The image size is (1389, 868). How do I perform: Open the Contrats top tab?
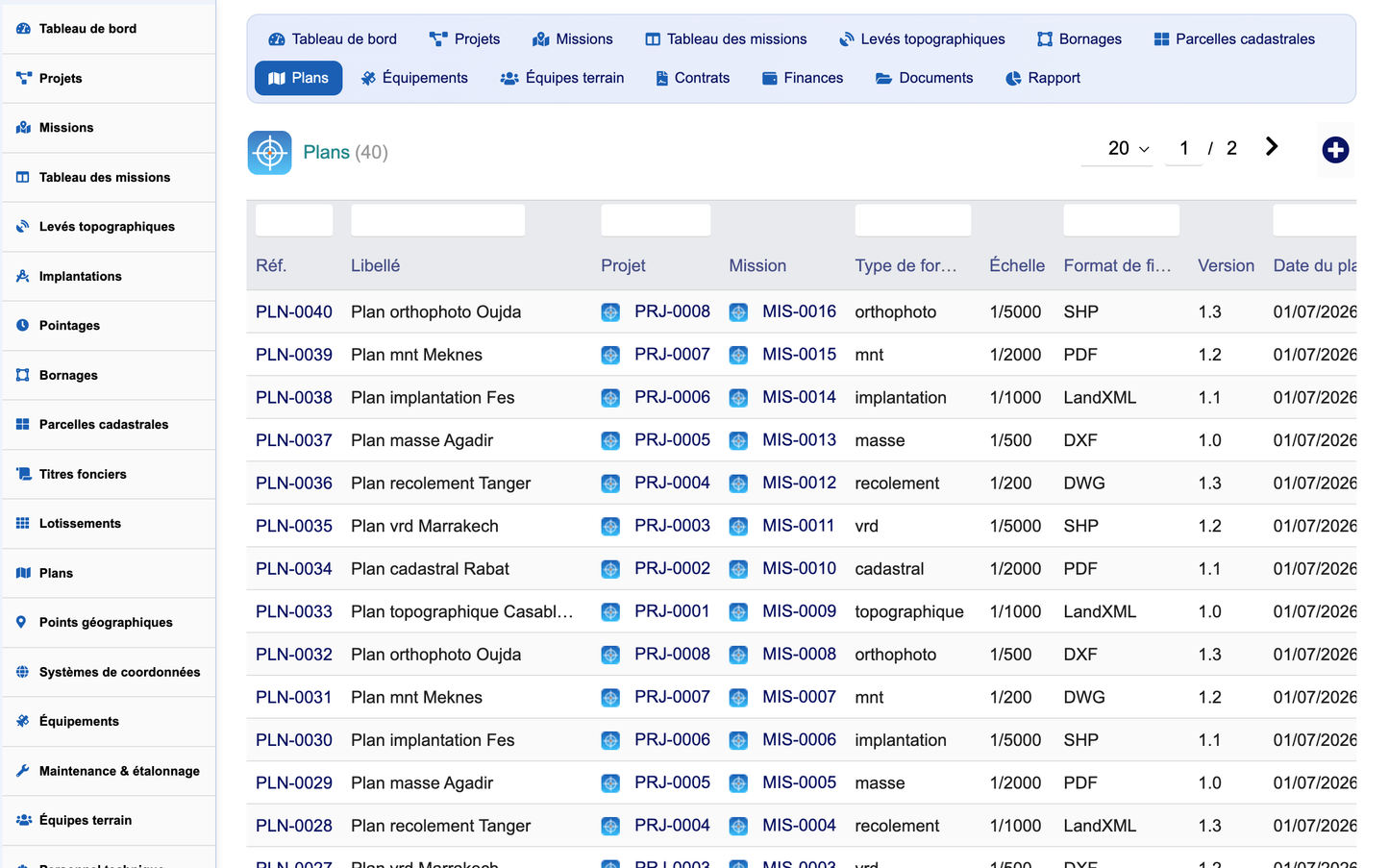point(692,78)
